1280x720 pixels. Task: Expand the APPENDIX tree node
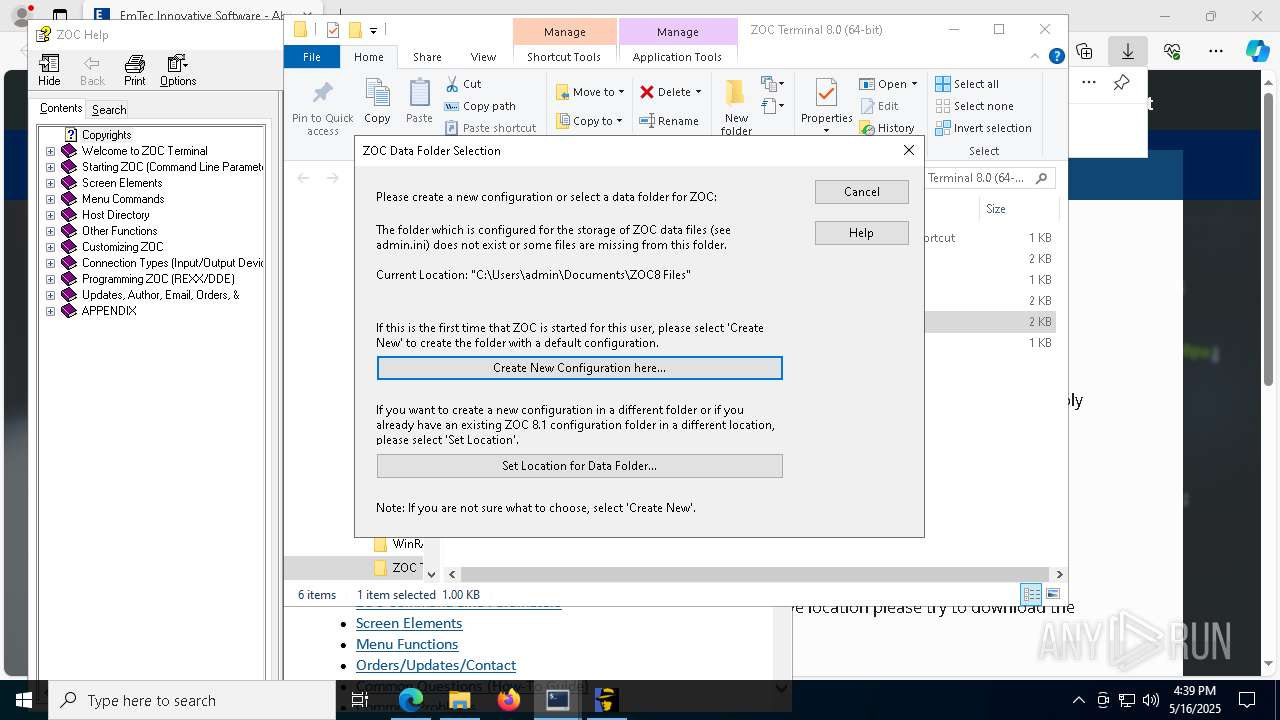(x=51, y=311)
